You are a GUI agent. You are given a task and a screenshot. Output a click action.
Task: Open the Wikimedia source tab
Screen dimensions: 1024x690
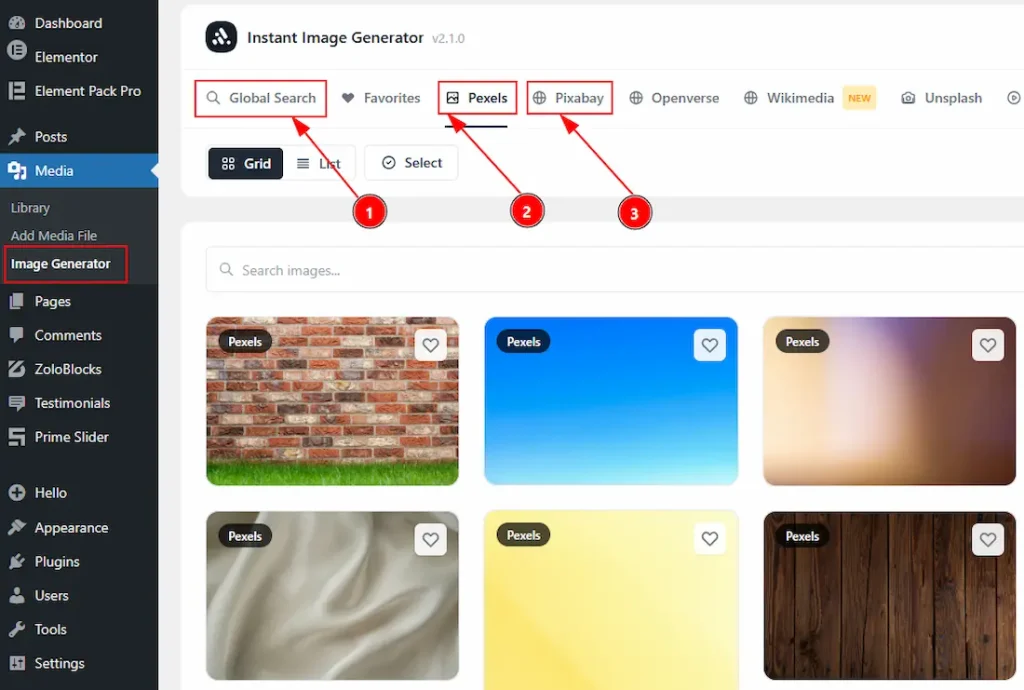click(x=790, y=98)
